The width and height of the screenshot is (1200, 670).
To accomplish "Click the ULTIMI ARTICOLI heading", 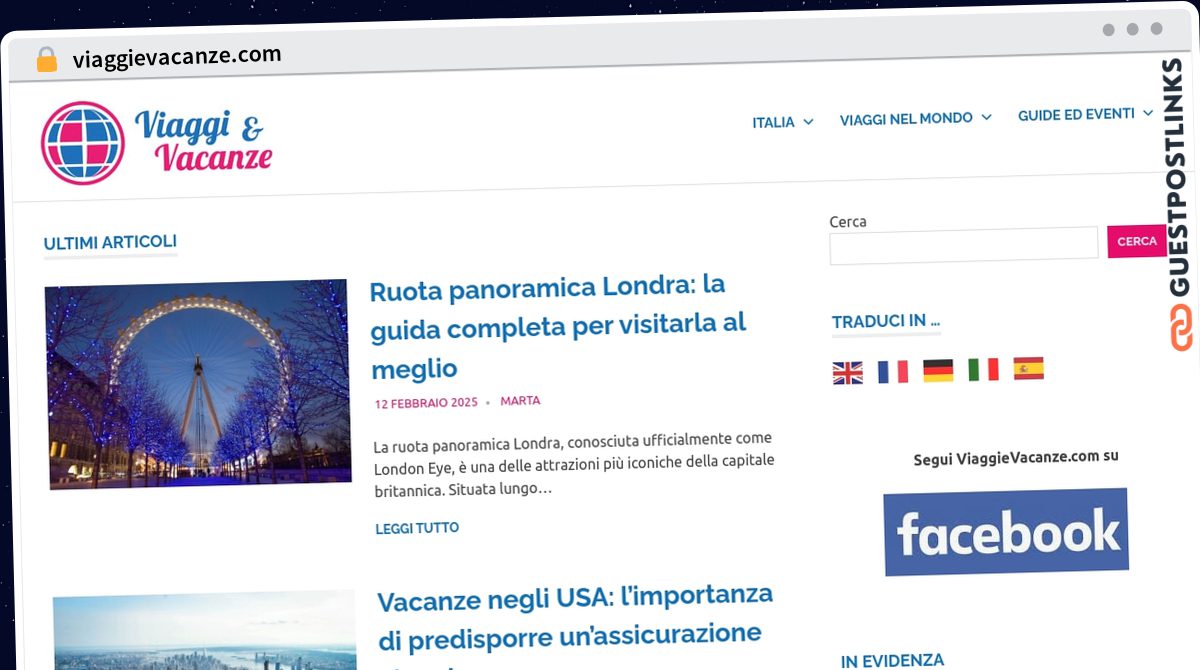I will (x=110, y=242).
